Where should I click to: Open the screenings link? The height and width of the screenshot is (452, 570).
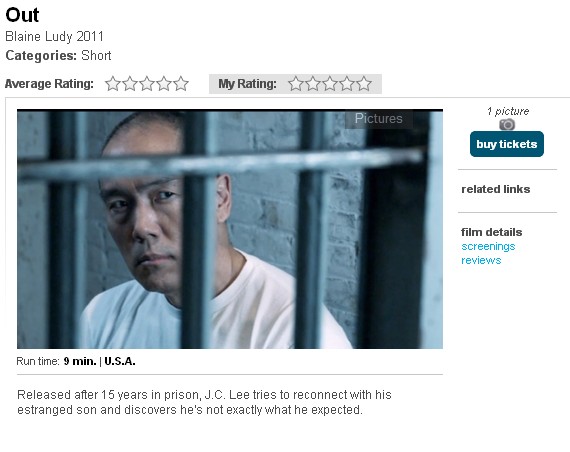click(488, 247)
